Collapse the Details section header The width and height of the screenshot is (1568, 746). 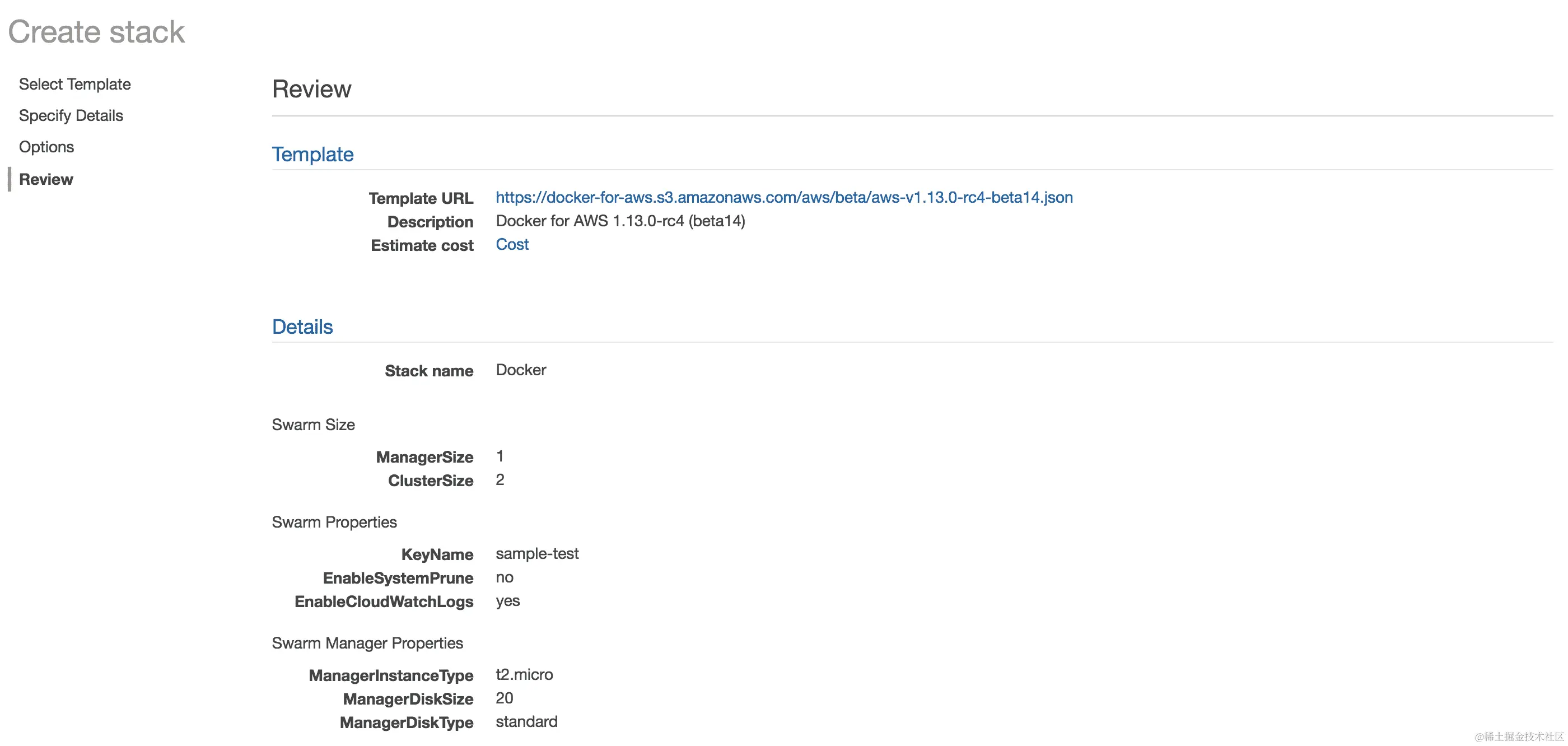[302, 327]
